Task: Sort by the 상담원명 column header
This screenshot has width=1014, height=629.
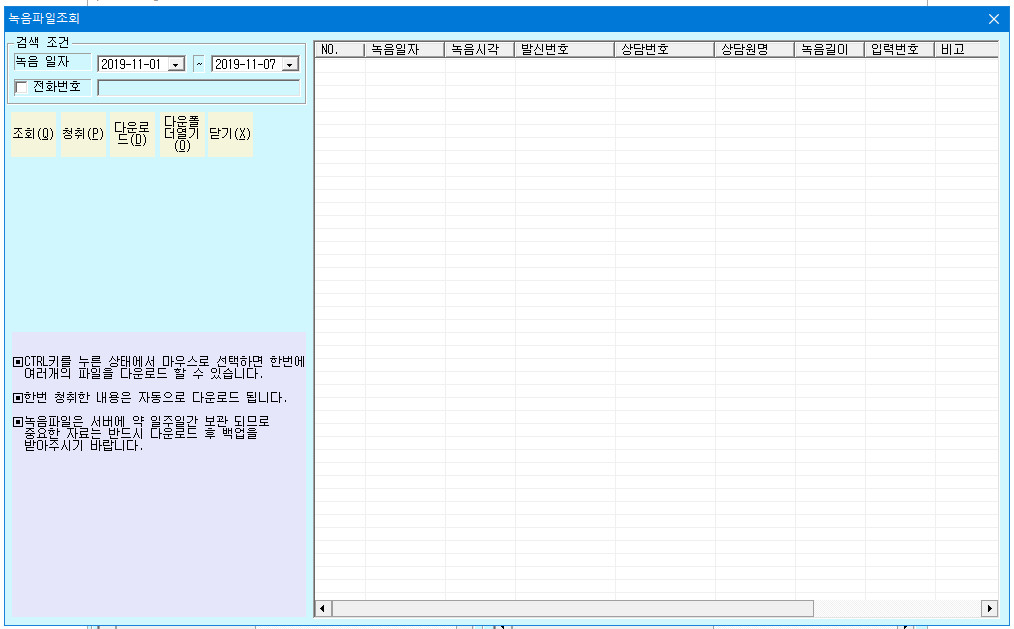Action: point(755,49)
